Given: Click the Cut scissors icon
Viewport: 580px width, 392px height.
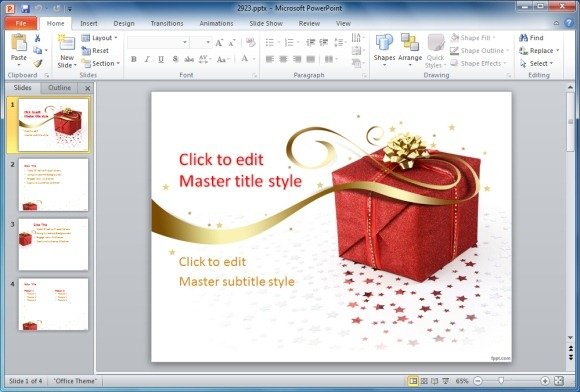Looking at the screenshot, I should click(37, 38).
